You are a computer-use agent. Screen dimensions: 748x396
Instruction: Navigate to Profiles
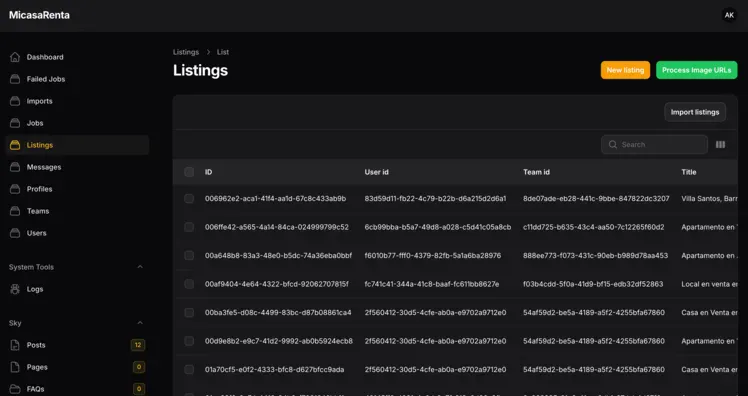point(77,189)
